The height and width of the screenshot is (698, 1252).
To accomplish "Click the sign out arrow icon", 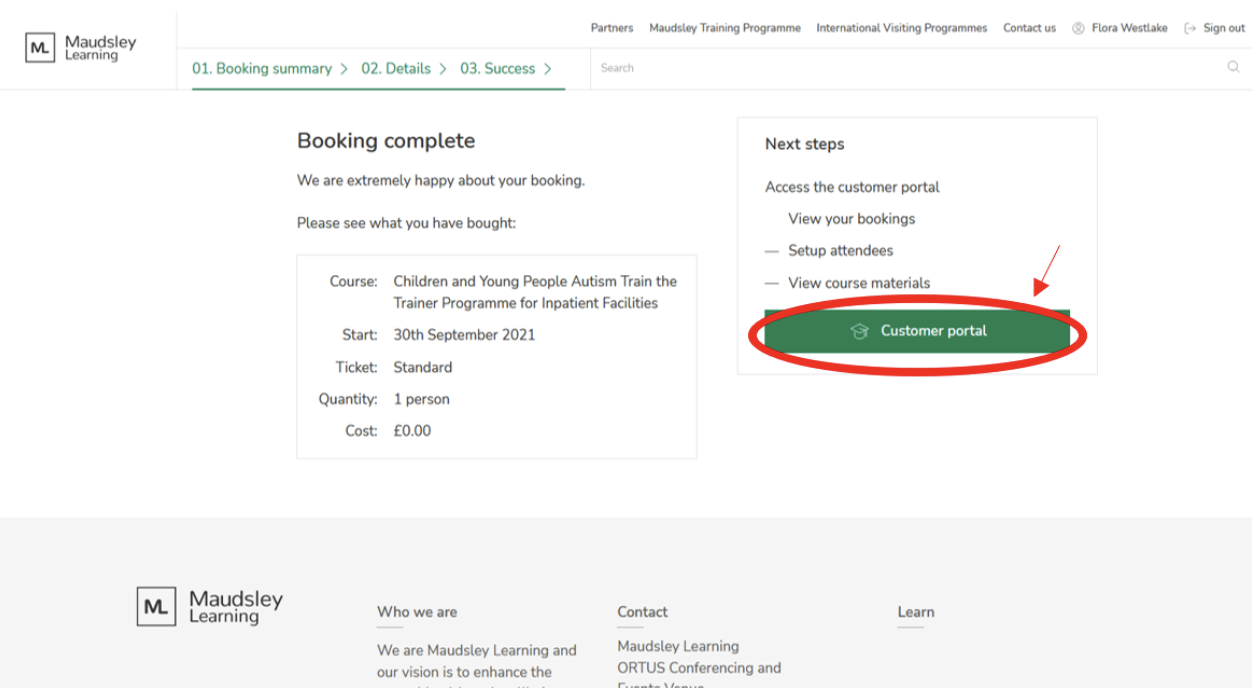I will (1190, 28).
